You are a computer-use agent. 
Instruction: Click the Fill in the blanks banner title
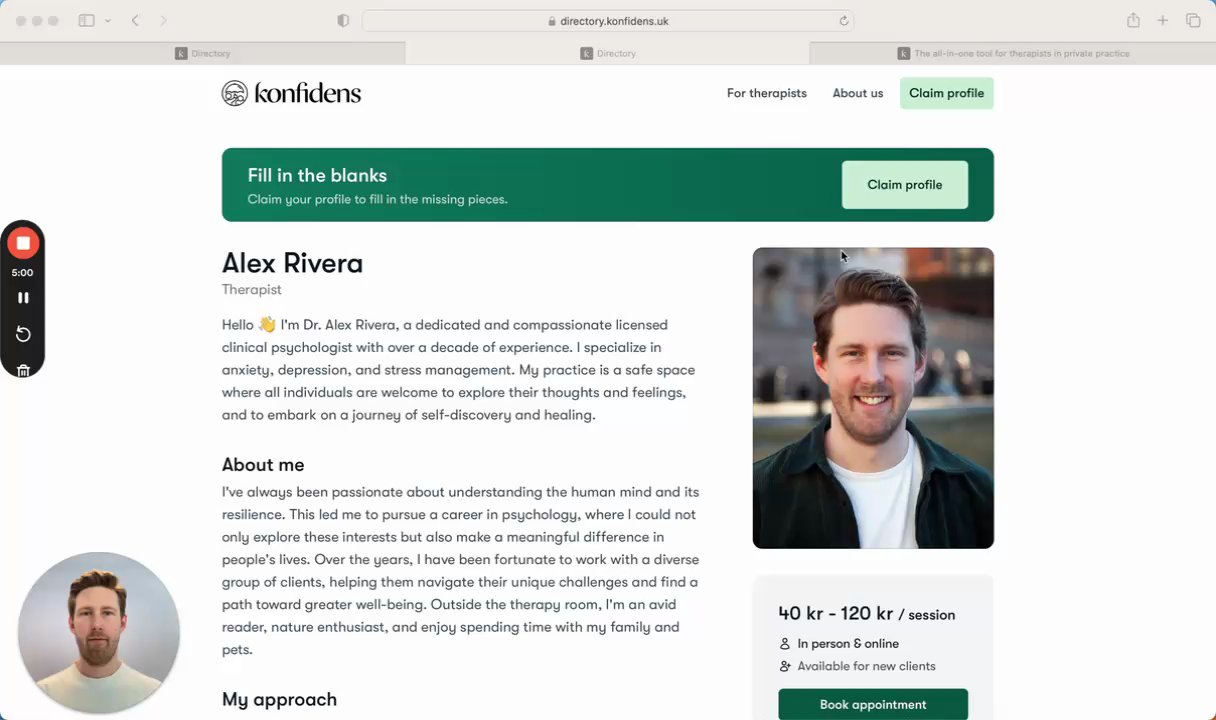317,175
